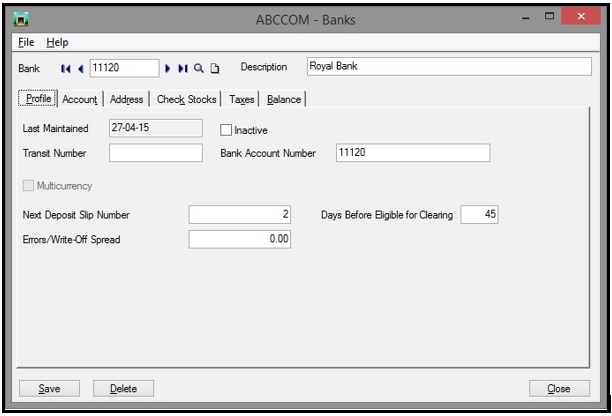Viewport: 612px width, 416px height.
Task: Go to last bank record
Action: coord(183,69)
